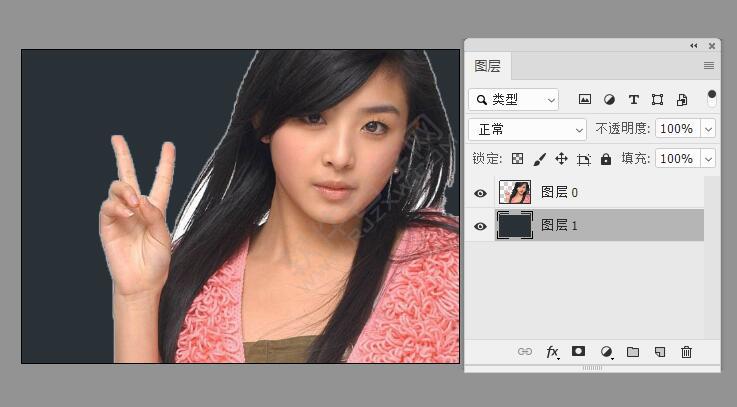
Task: Select the 图层 0 layer name
Action: pyautogui.click(x=559, y=192)
